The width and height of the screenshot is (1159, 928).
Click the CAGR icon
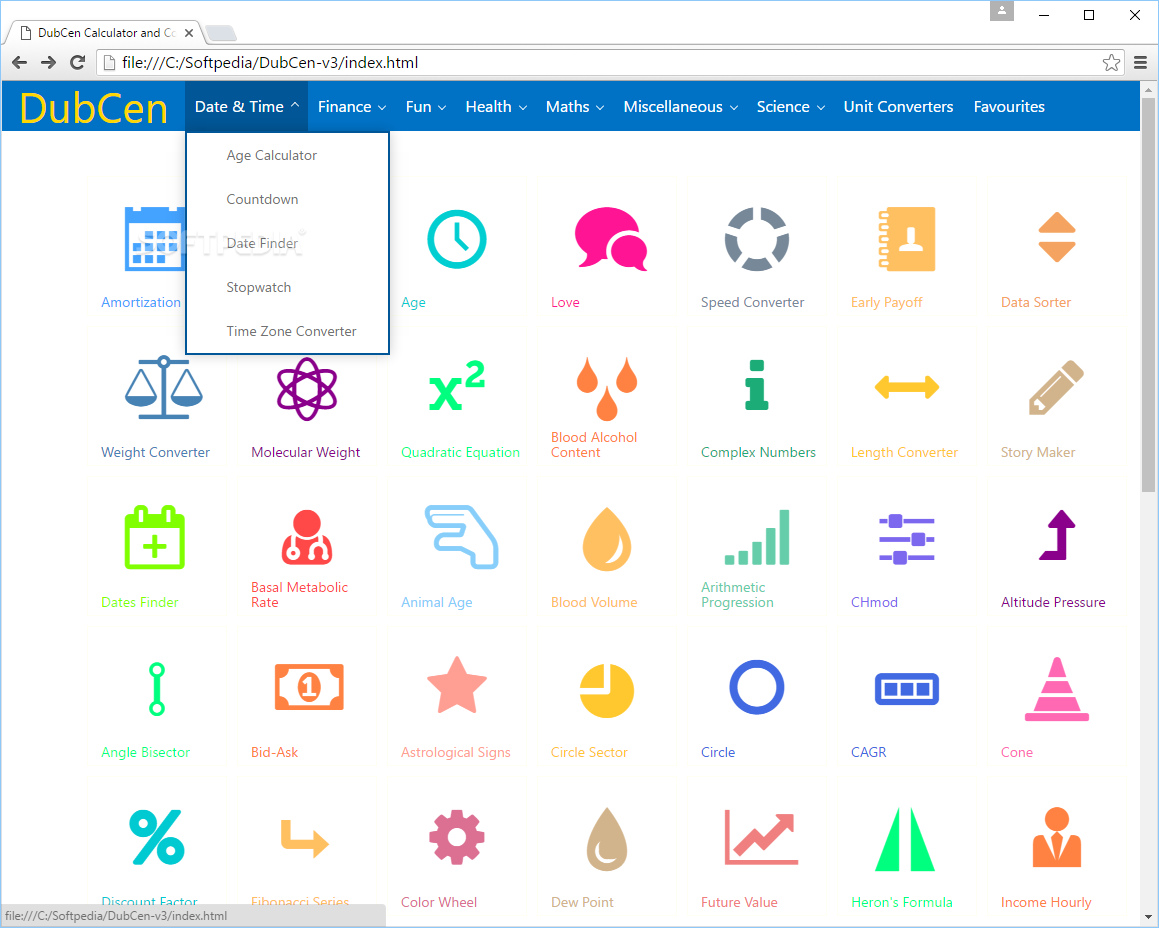coord(907,689)
